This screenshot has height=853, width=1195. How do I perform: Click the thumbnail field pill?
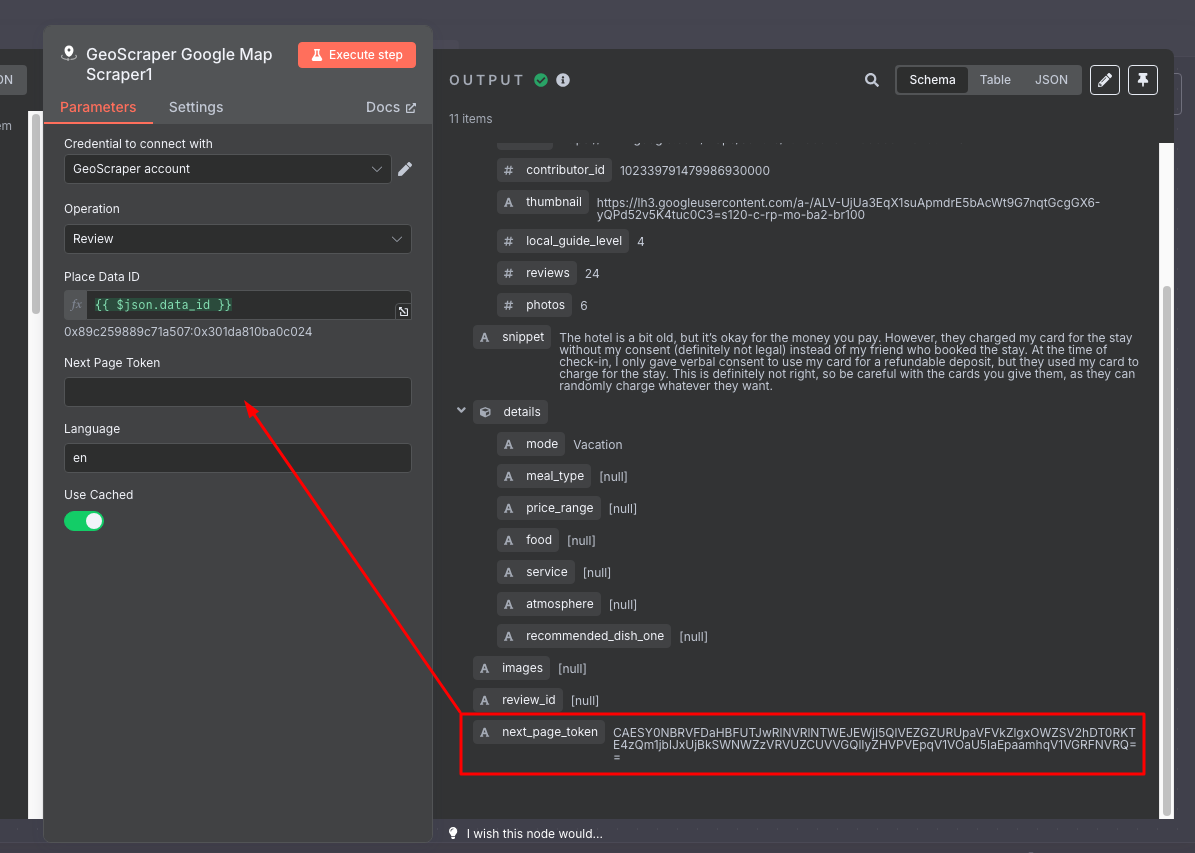(x=543, y=202)
